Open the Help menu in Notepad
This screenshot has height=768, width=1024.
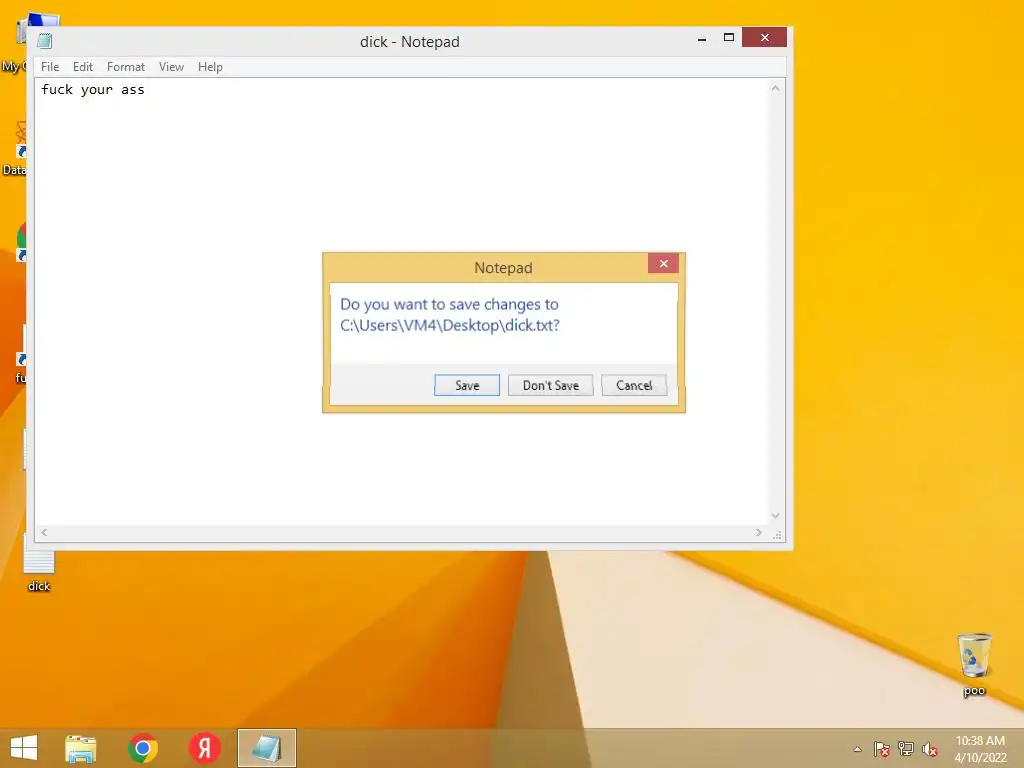click(210, 67)
